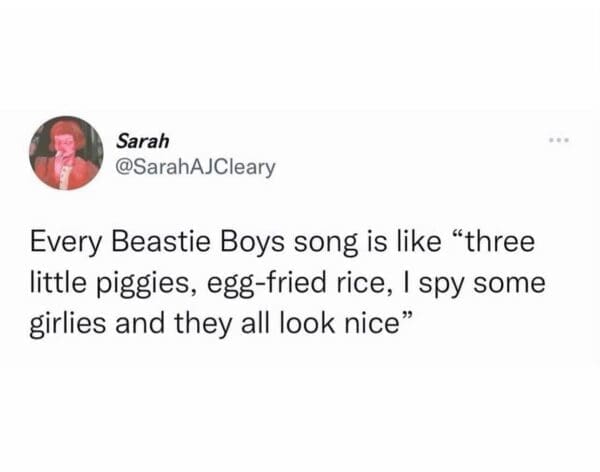Click the word "little" in the tweet
Image resolution: width=600 pixels, height=472 pixels.
(x=55, y=285)
